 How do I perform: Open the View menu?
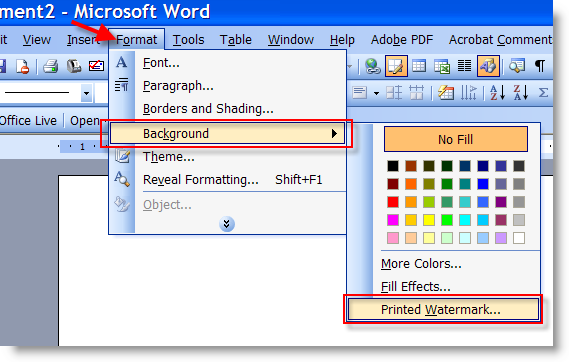click(37, 40)
